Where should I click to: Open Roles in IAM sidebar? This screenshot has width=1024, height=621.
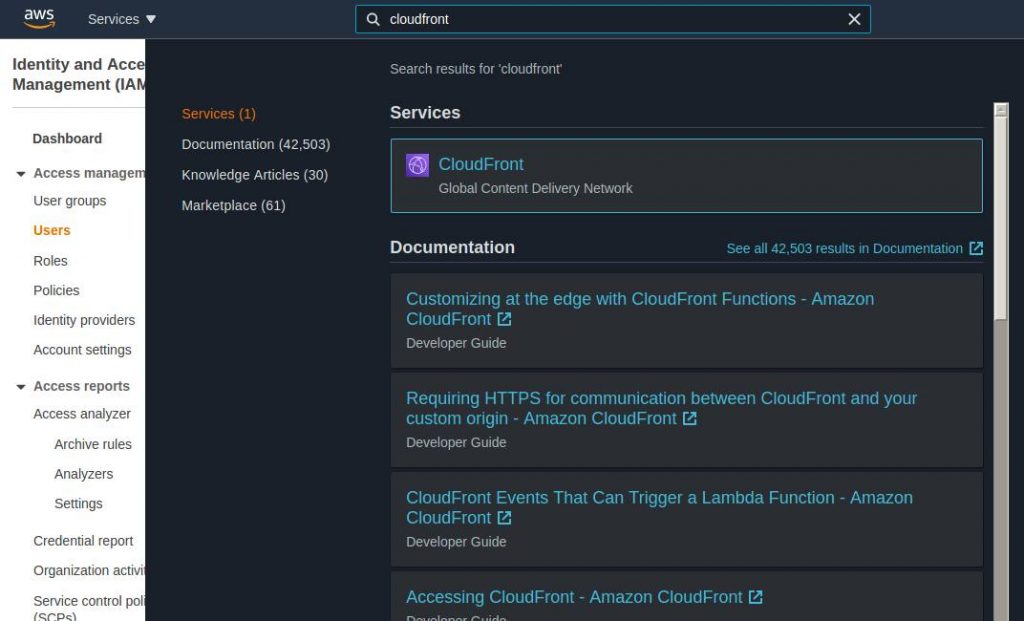pos(50,261)
